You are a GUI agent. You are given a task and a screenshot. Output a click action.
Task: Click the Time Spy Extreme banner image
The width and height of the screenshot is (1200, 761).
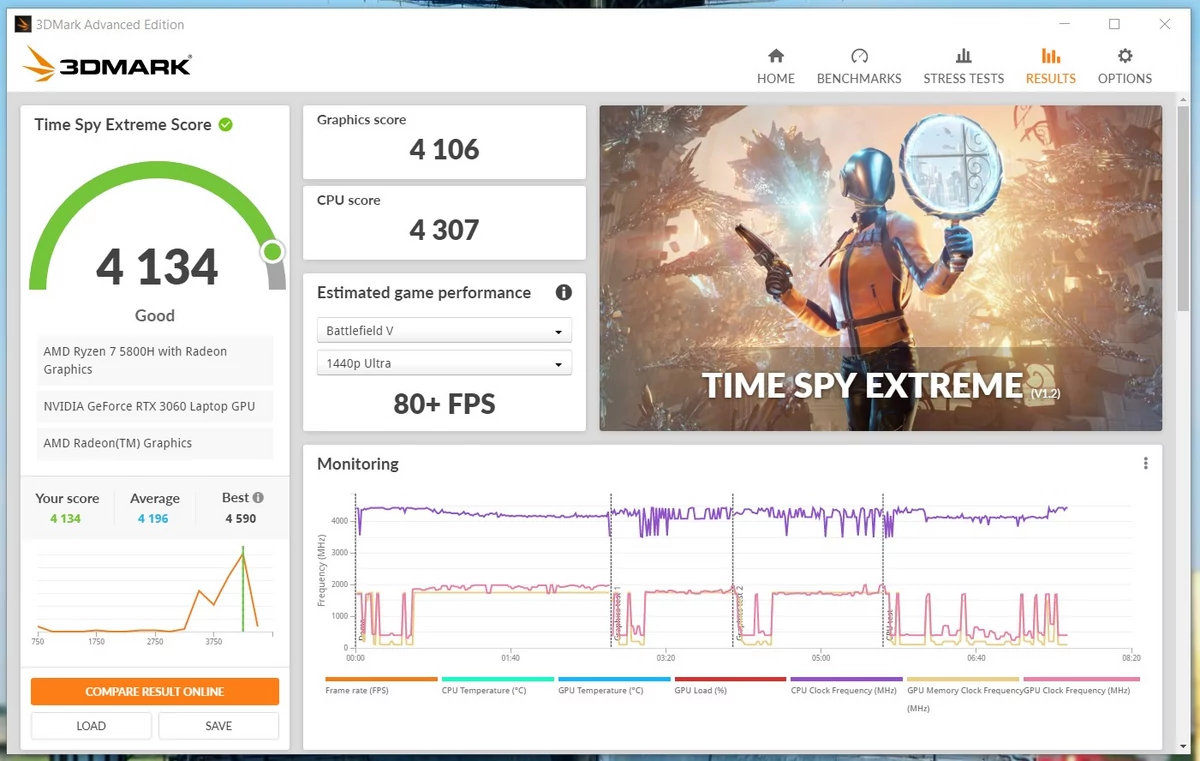coord(881,268)
